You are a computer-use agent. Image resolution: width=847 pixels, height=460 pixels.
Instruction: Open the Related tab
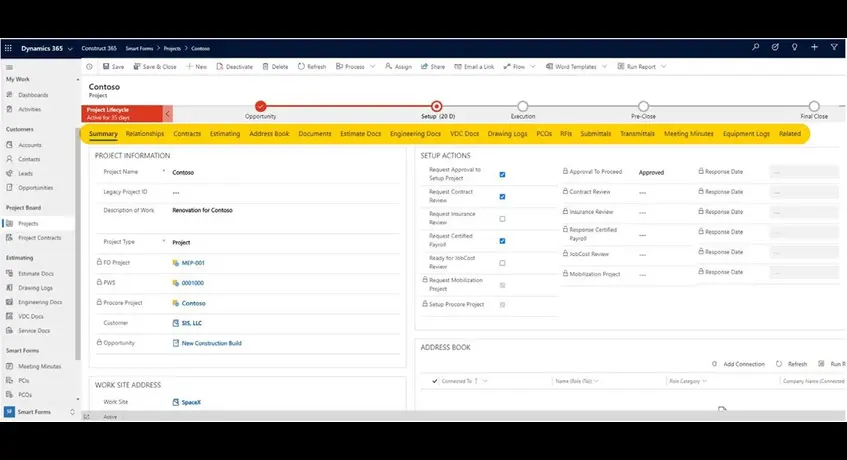point(790,133)
